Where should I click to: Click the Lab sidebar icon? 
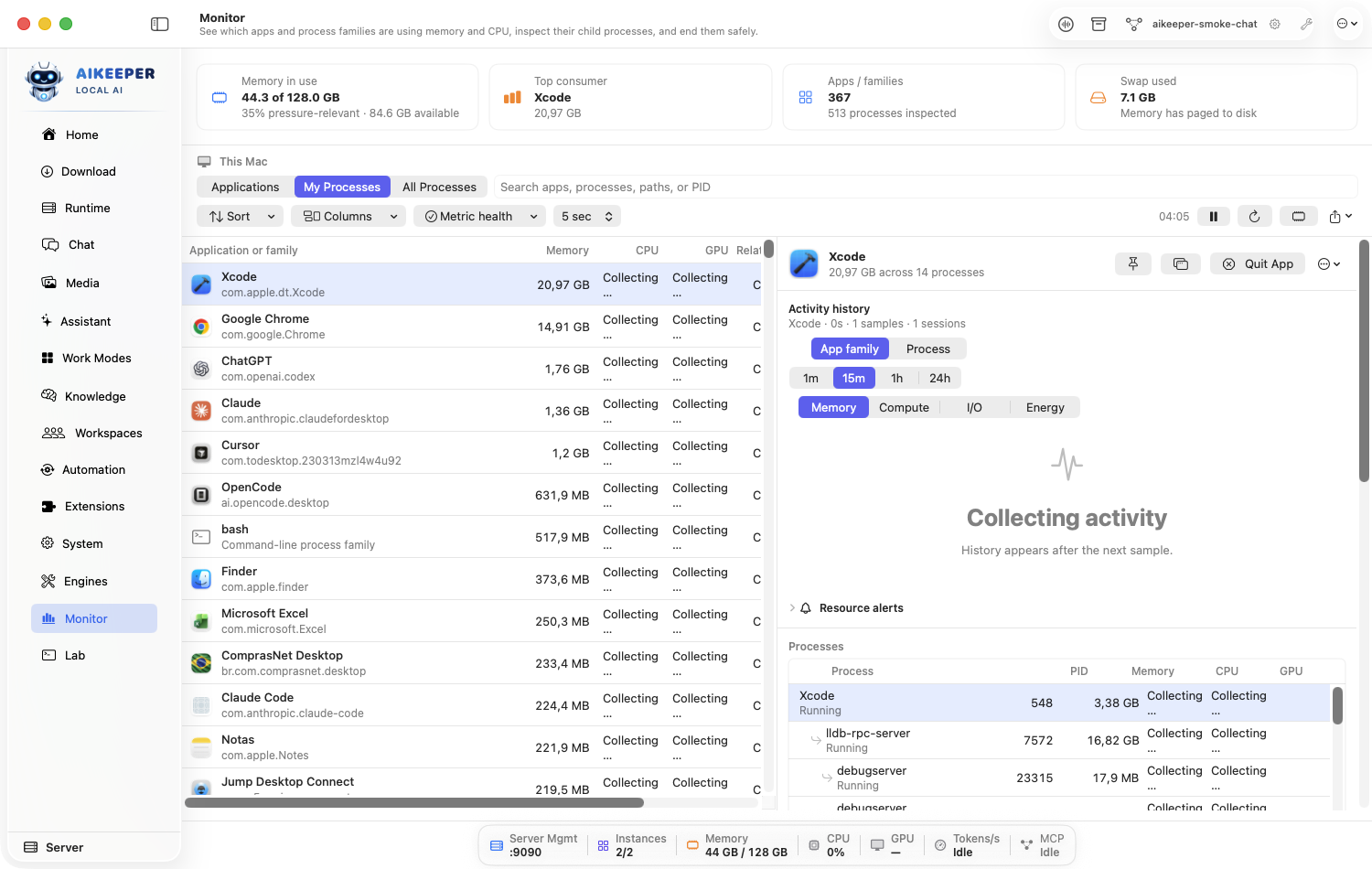coord(48,655)
